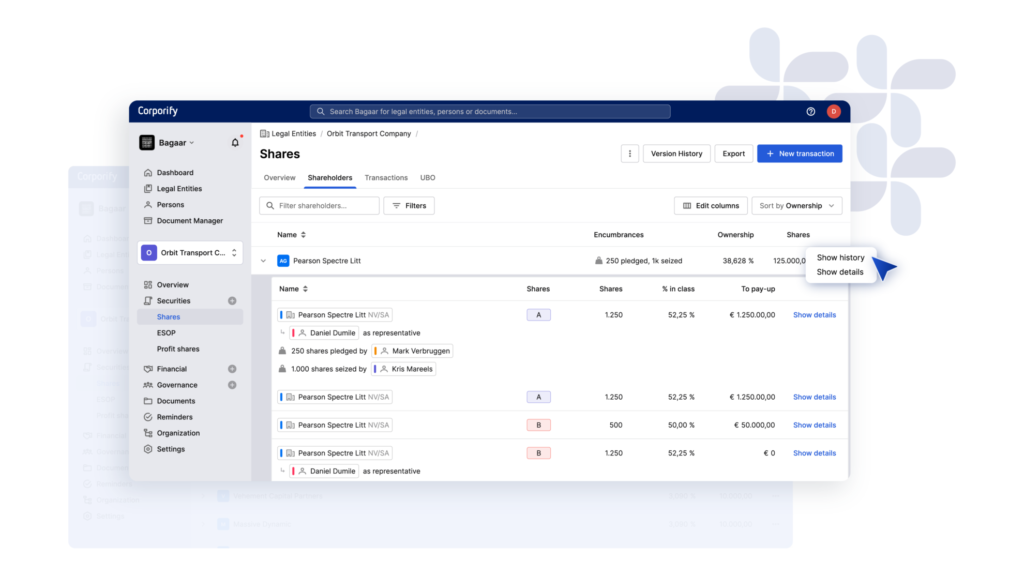Go to Orbit Transport Company breadcrumb
The image size is (1024, 576).
tap(369, 134)
